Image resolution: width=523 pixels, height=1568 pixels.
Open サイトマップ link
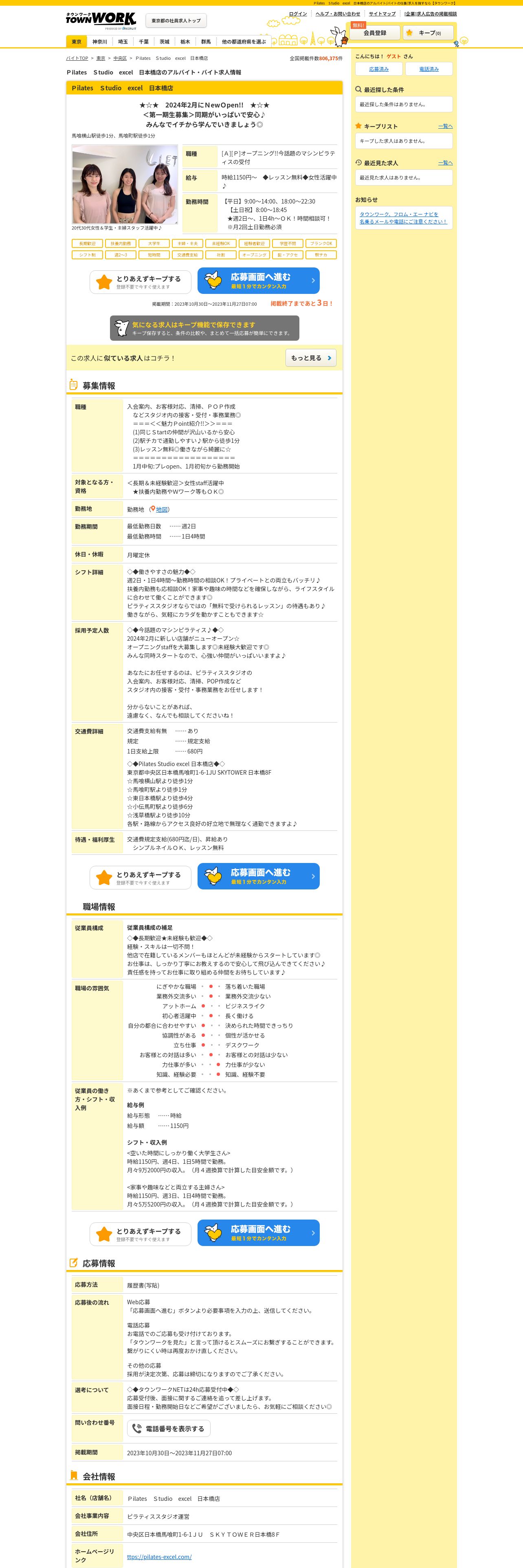pos(382,14)
